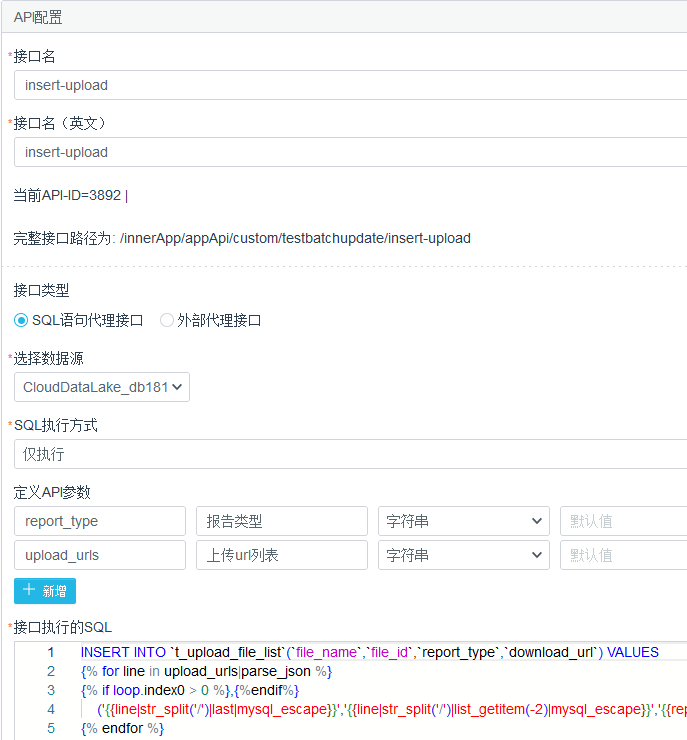687x740 pixels.
Task: Click the plus icon on 新增 button
Action: [29, 591]
